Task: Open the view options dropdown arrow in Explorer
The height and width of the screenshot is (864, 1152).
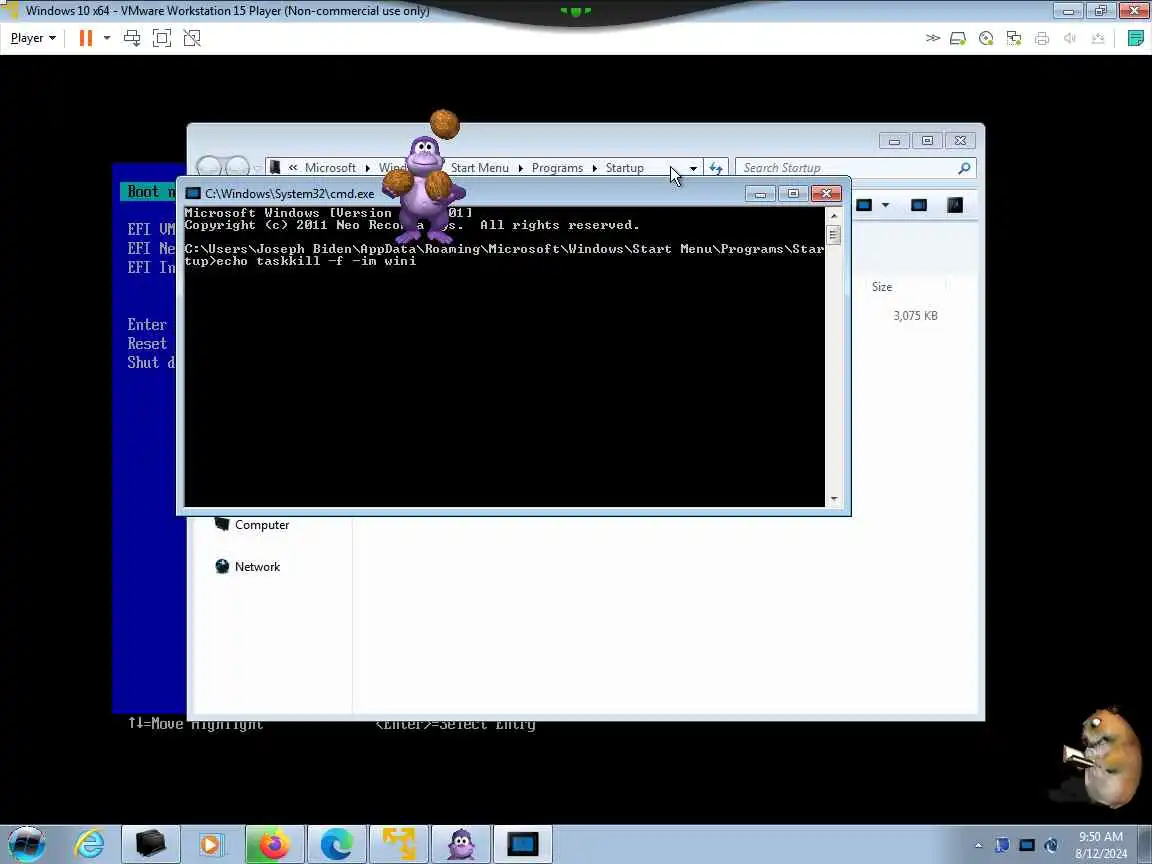Action: click(x=885, y=205)
